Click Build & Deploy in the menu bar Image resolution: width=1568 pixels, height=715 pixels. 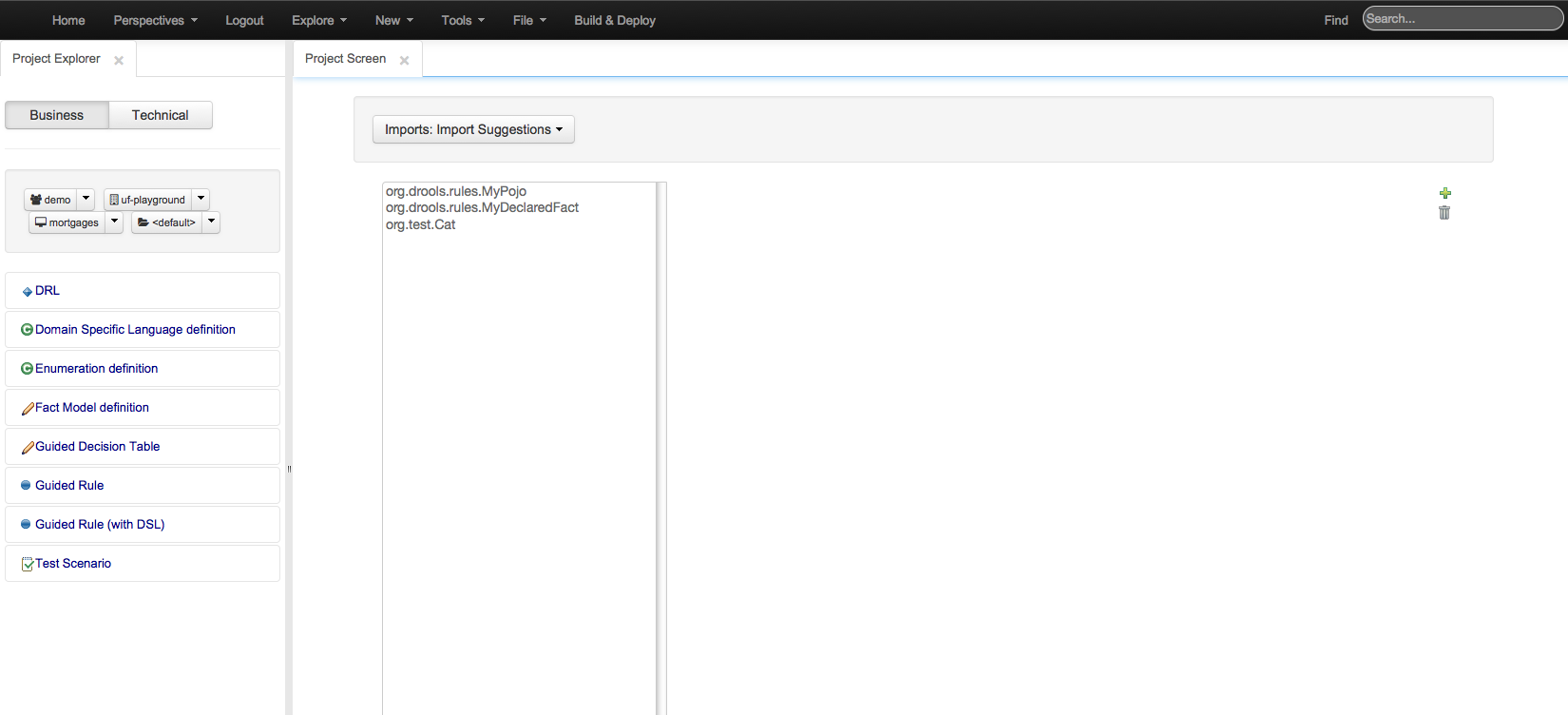coord(614,20)
